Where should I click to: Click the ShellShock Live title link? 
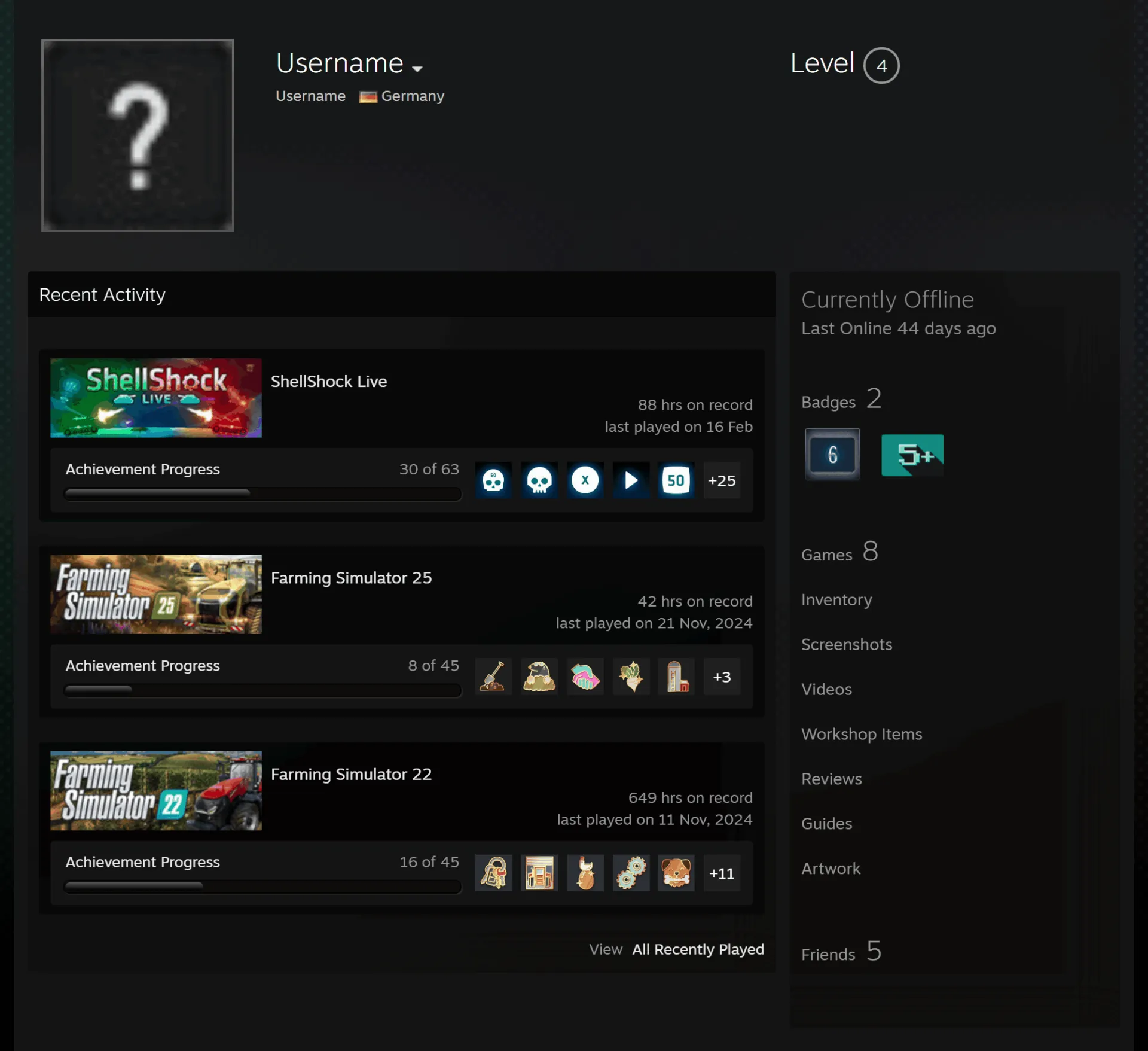click(x=329, y=382)
